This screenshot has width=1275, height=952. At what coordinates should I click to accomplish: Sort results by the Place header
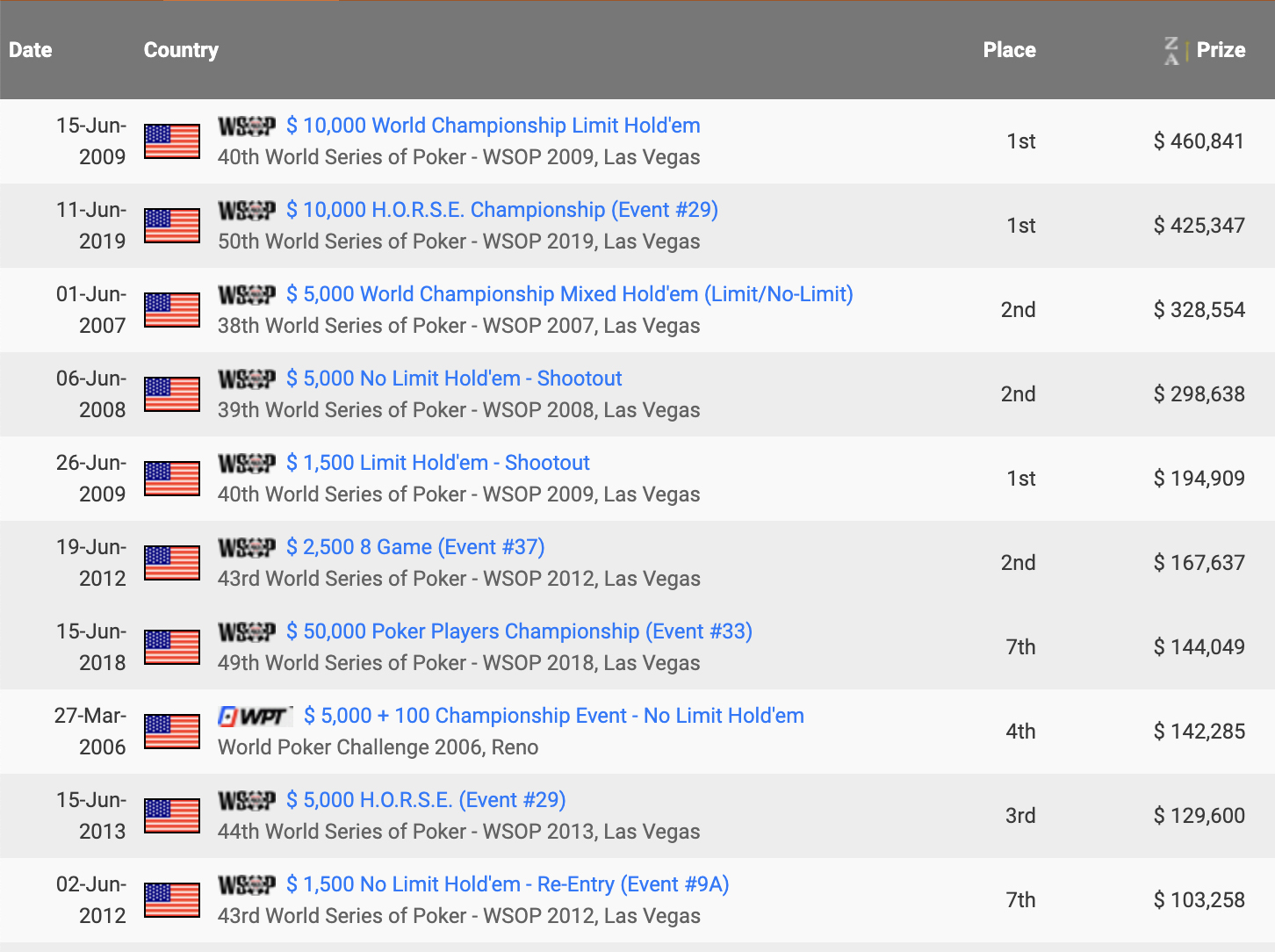tap(1009, 50)
